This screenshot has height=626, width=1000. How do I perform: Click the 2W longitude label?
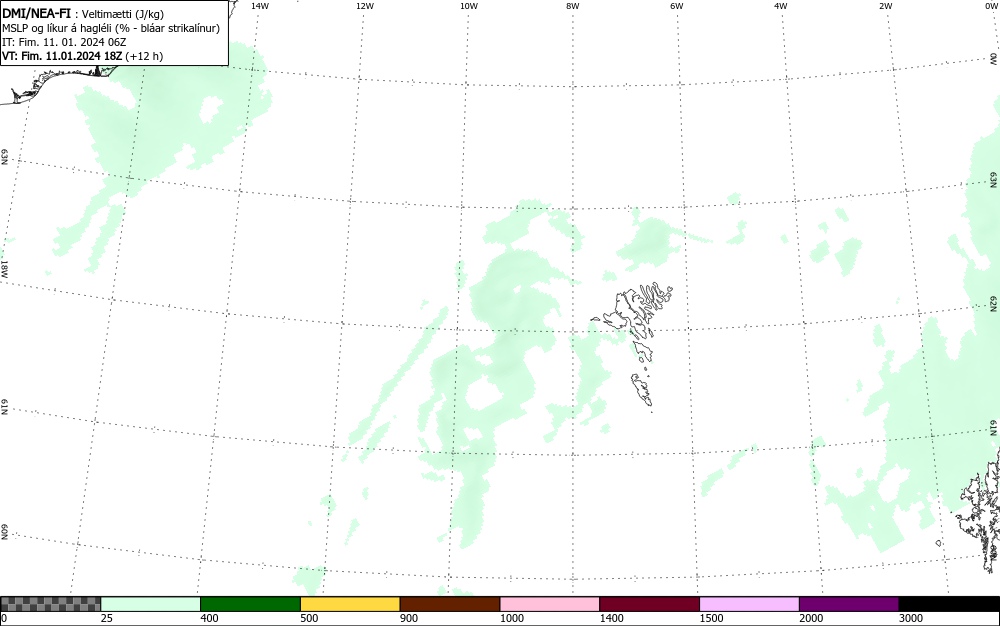point(885,6)
